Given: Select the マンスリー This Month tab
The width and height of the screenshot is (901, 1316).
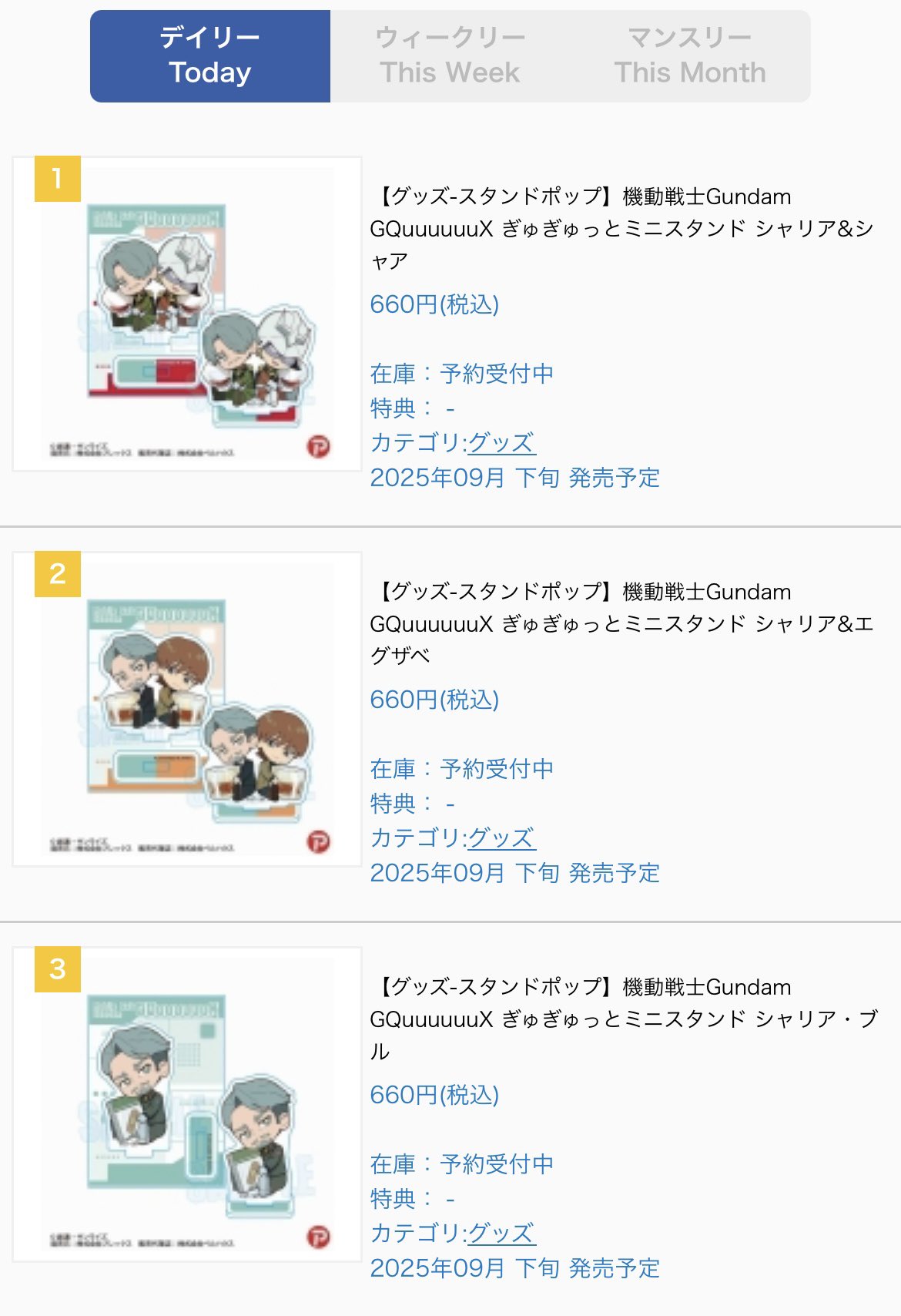Looking at the screenshot, I should click(x=691, y=56).
